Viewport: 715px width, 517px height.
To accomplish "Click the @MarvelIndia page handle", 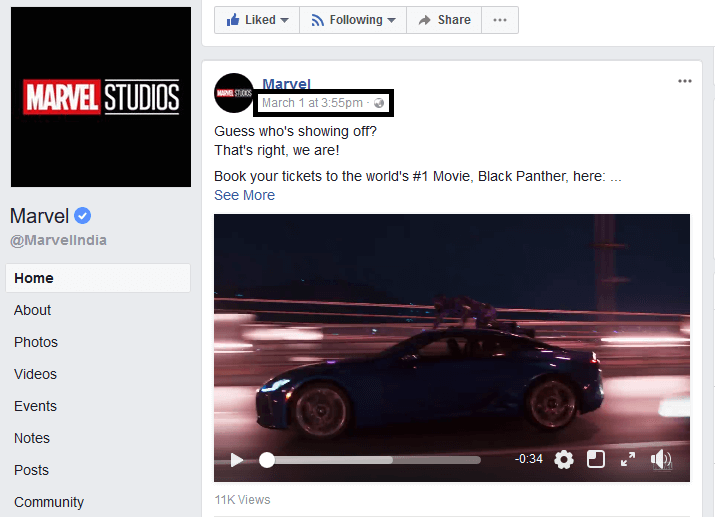I will (x=58, y=240).
